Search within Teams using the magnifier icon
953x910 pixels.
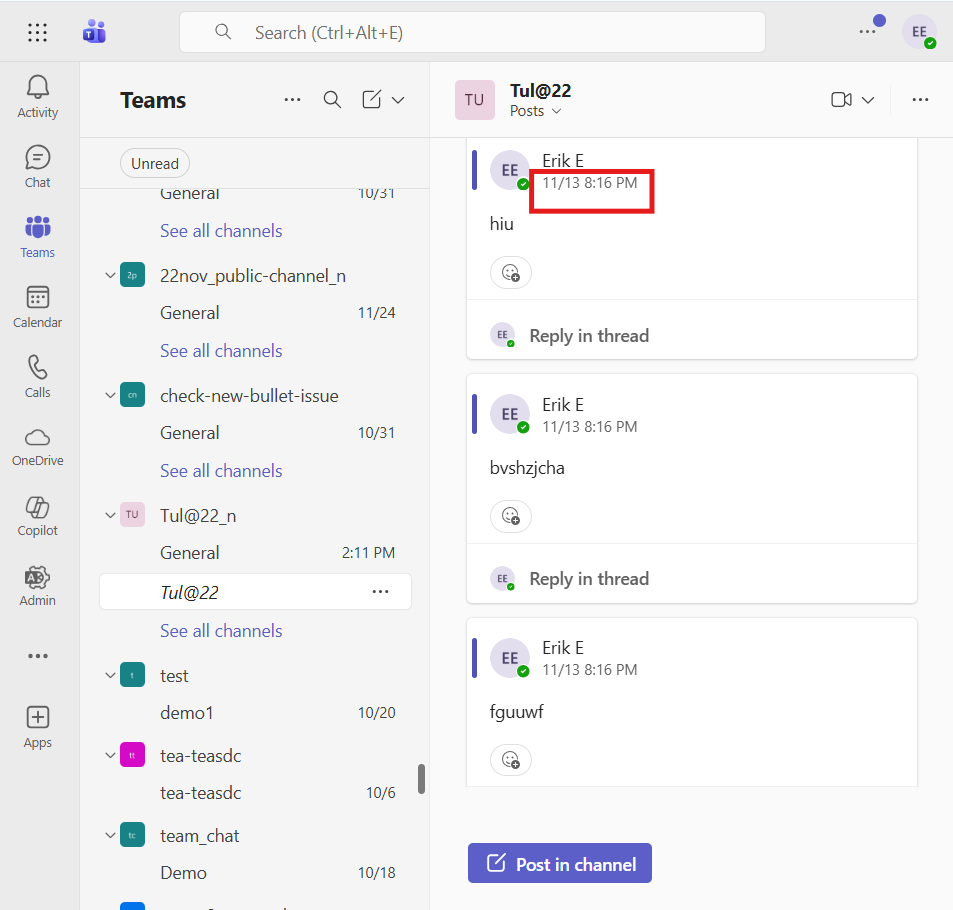click(x=332, y=100)
